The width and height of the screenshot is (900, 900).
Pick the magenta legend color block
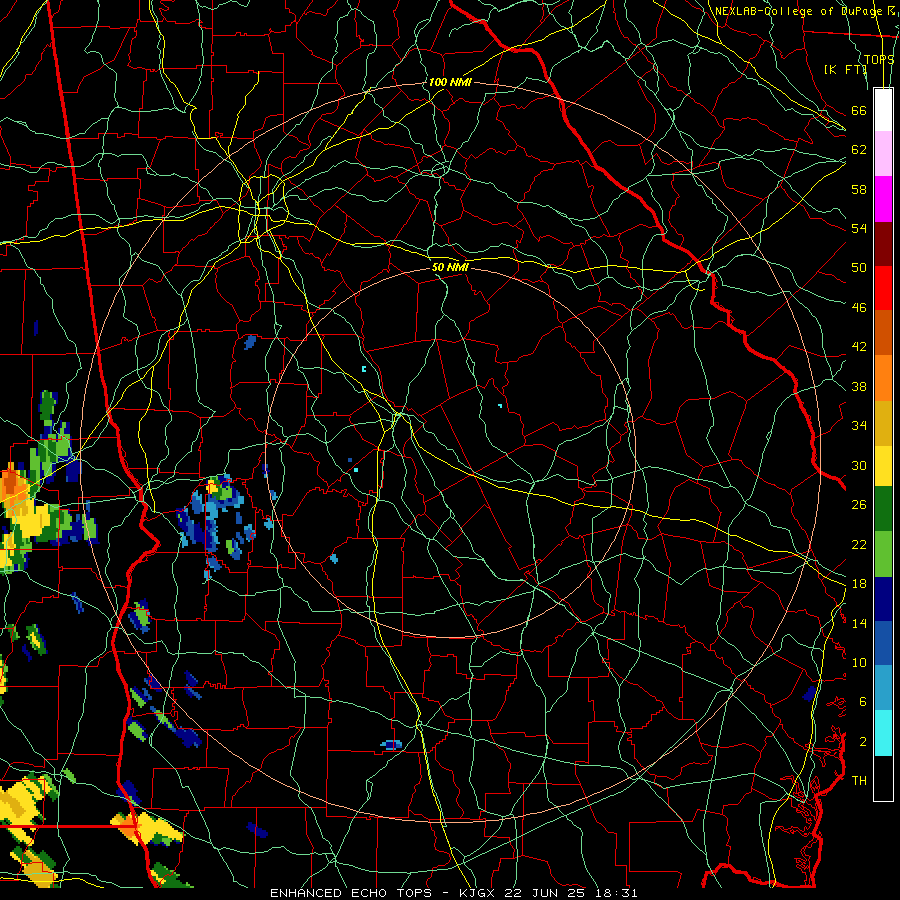(x=883, y=199)
